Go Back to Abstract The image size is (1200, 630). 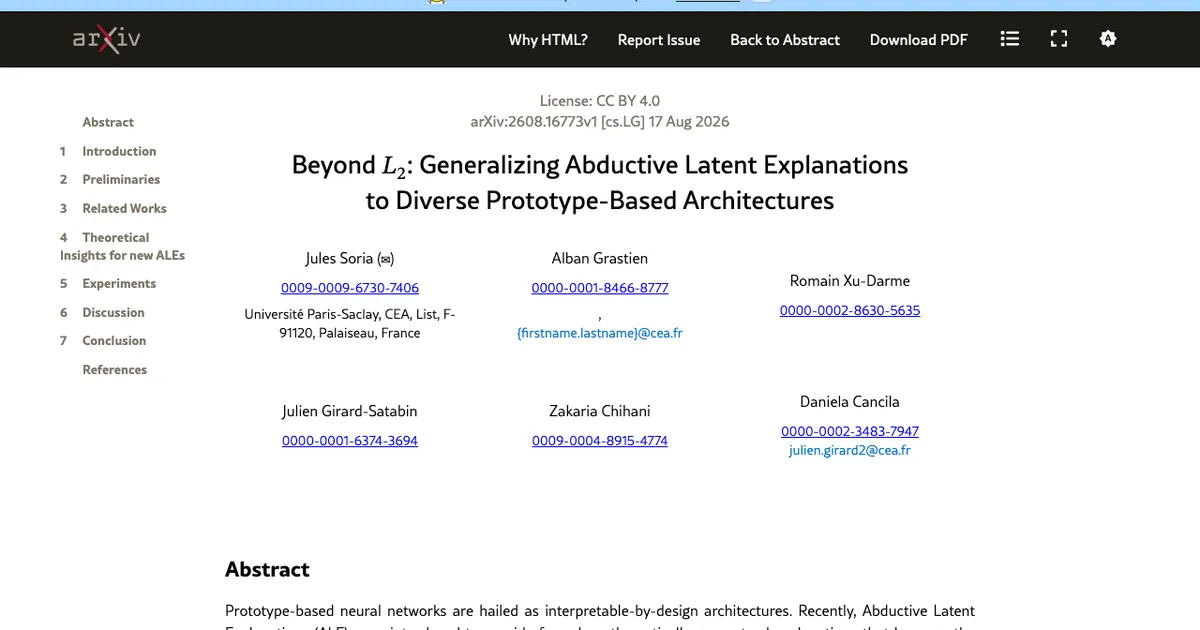[785, 40]
